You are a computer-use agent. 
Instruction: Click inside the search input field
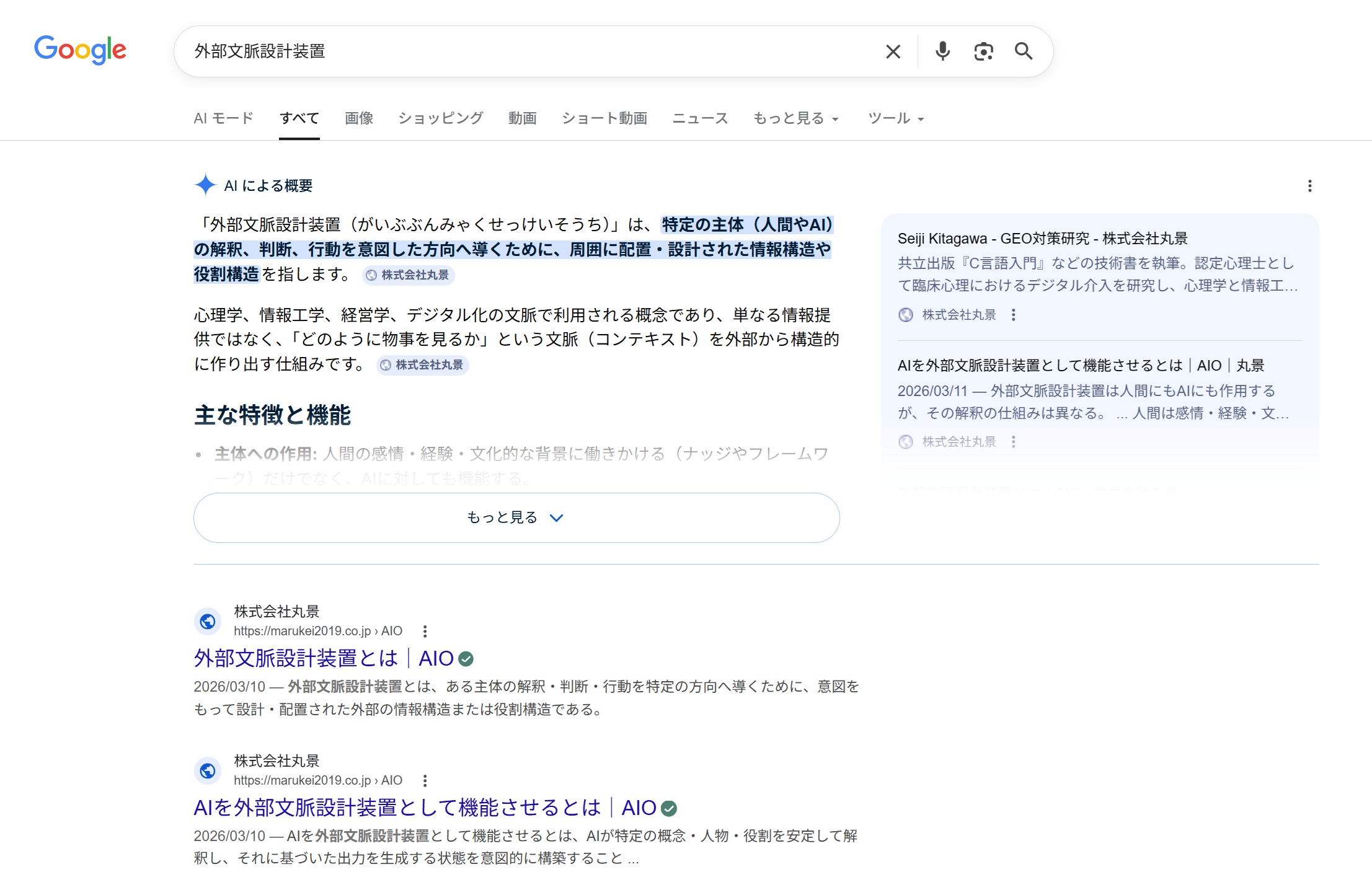496,51
